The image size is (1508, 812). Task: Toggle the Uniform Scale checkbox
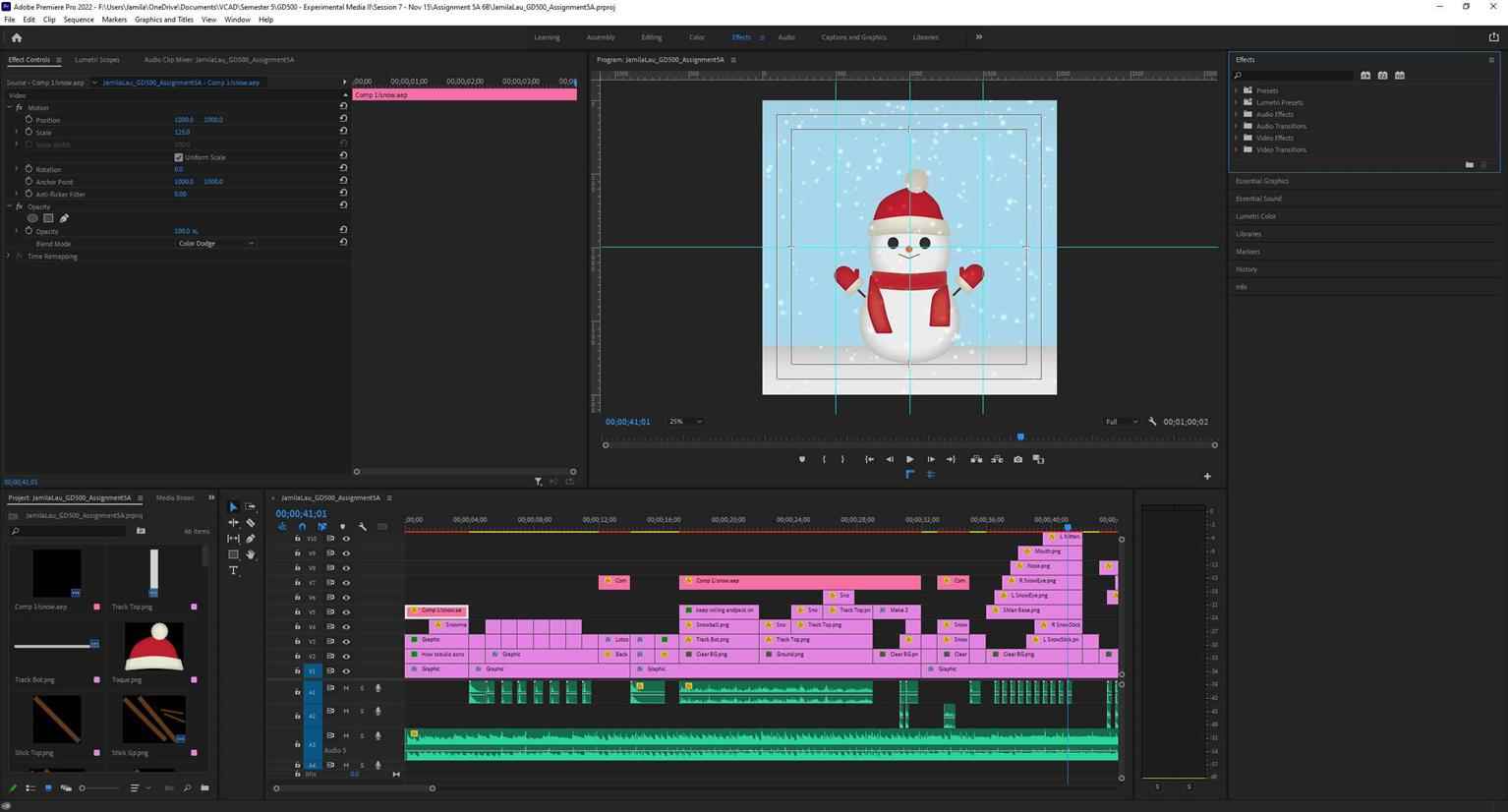pos(178,157)
